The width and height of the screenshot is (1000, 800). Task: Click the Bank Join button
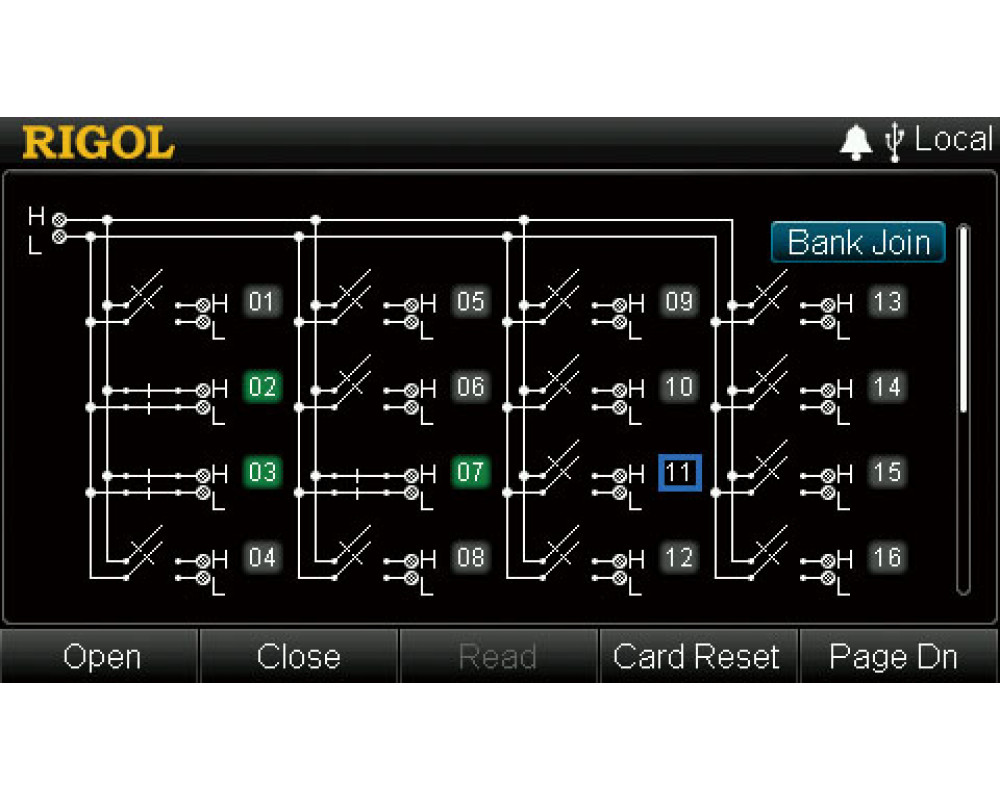tap(858, 242)
